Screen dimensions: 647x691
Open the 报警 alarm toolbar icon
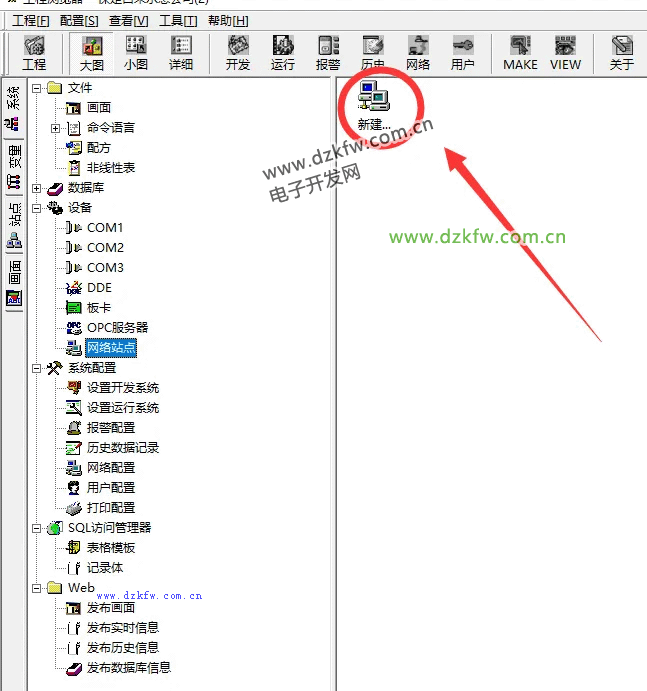click(x=328, y=52)
